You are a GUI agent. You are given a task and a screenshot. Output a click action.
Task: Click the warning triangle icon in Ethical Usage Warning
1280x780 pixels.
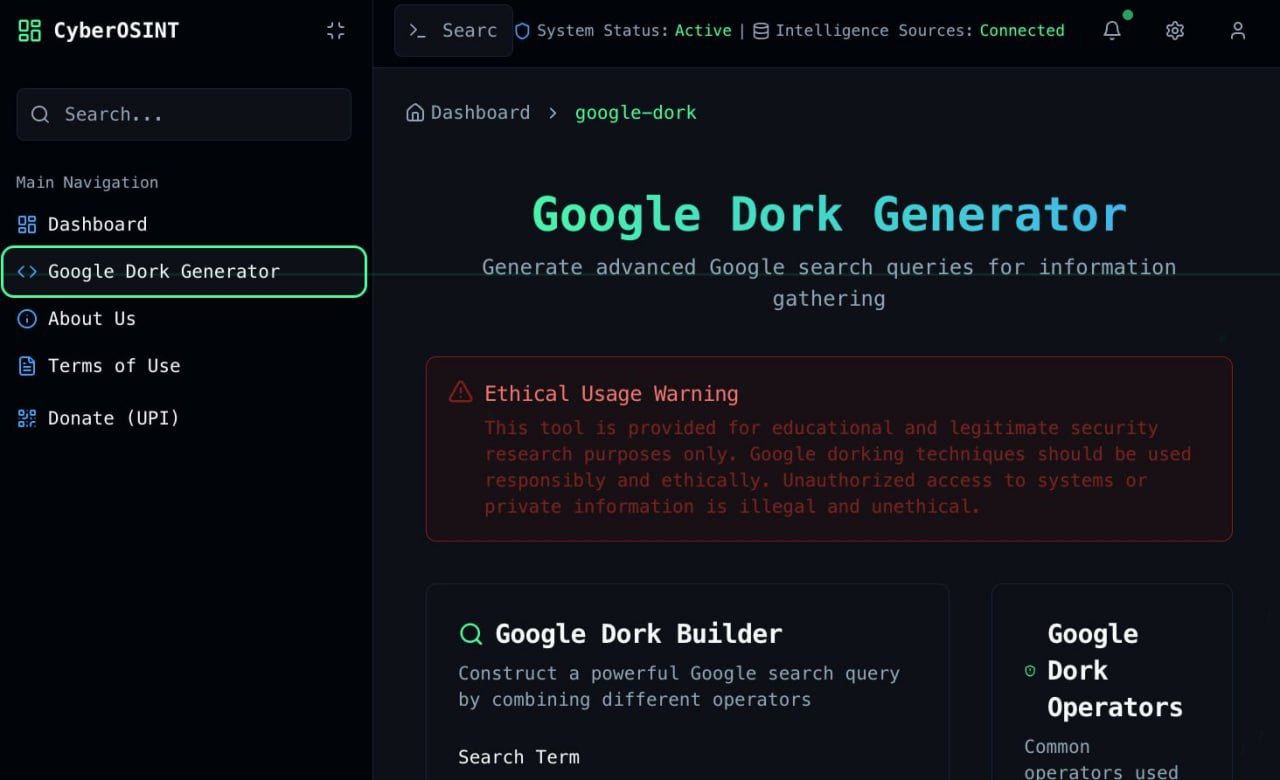(x=460, y=392)
